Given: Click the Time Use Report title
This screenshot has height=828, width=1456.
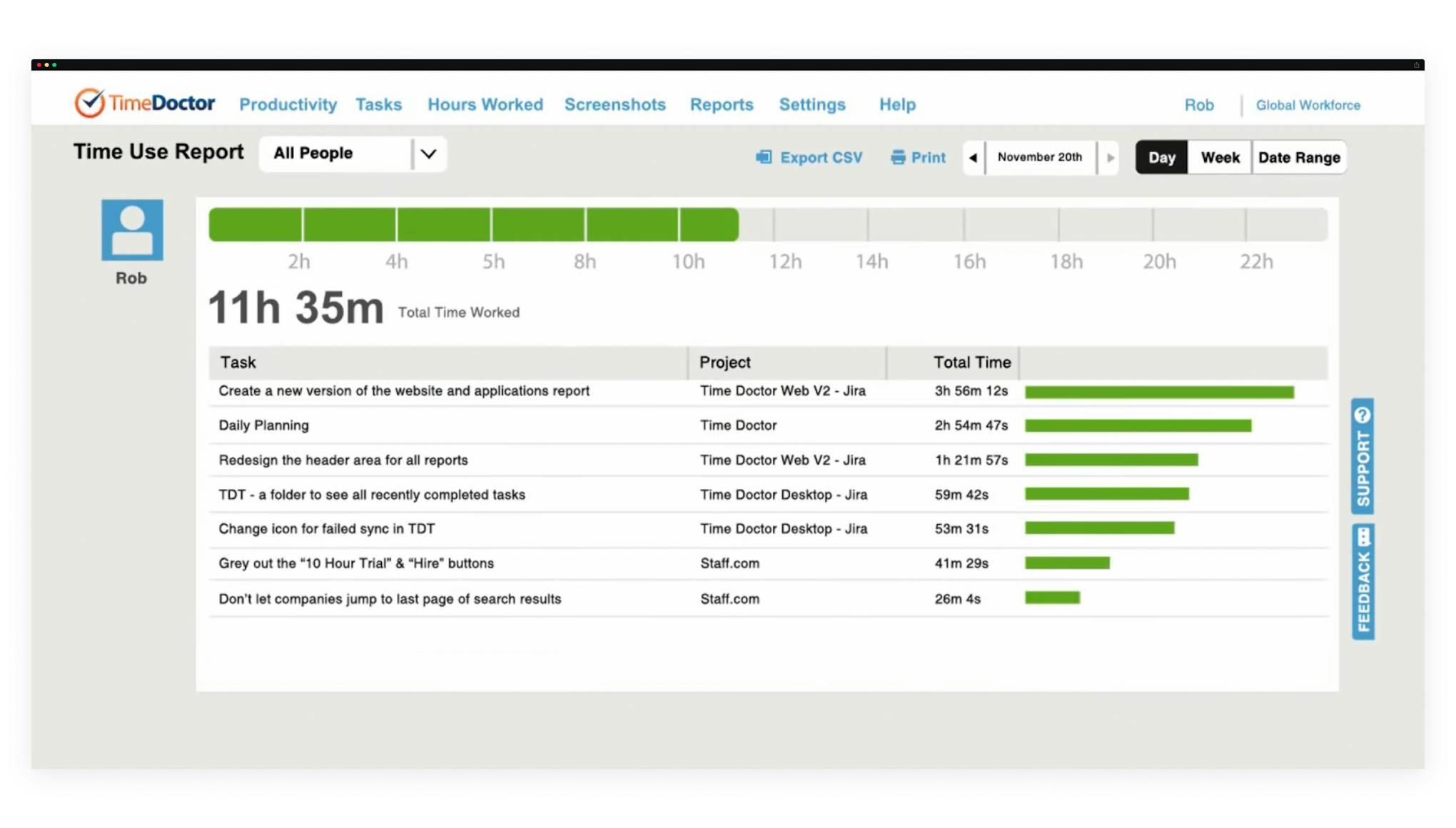Looking at the screenshot, I should (158, 151).
